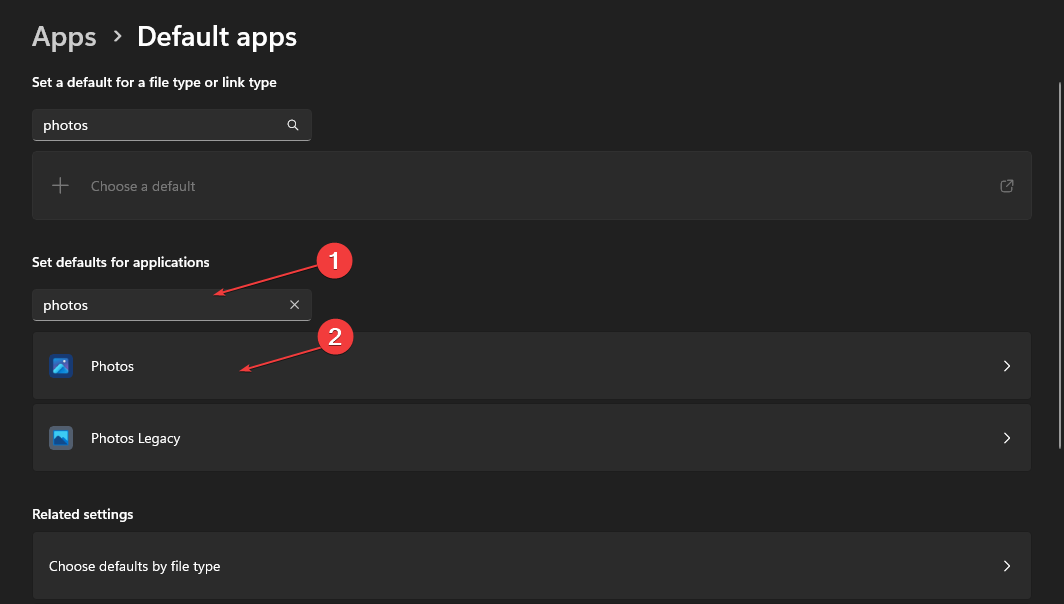
Task: Navigate back using the Apps breadcrumb
Action: point(63,36)
